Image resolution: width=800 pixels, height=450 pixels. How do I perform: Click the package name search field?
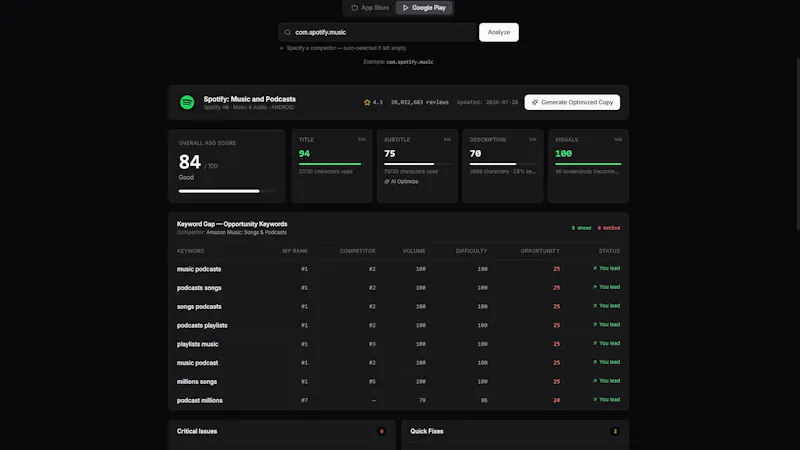click(x=377, y=32)
